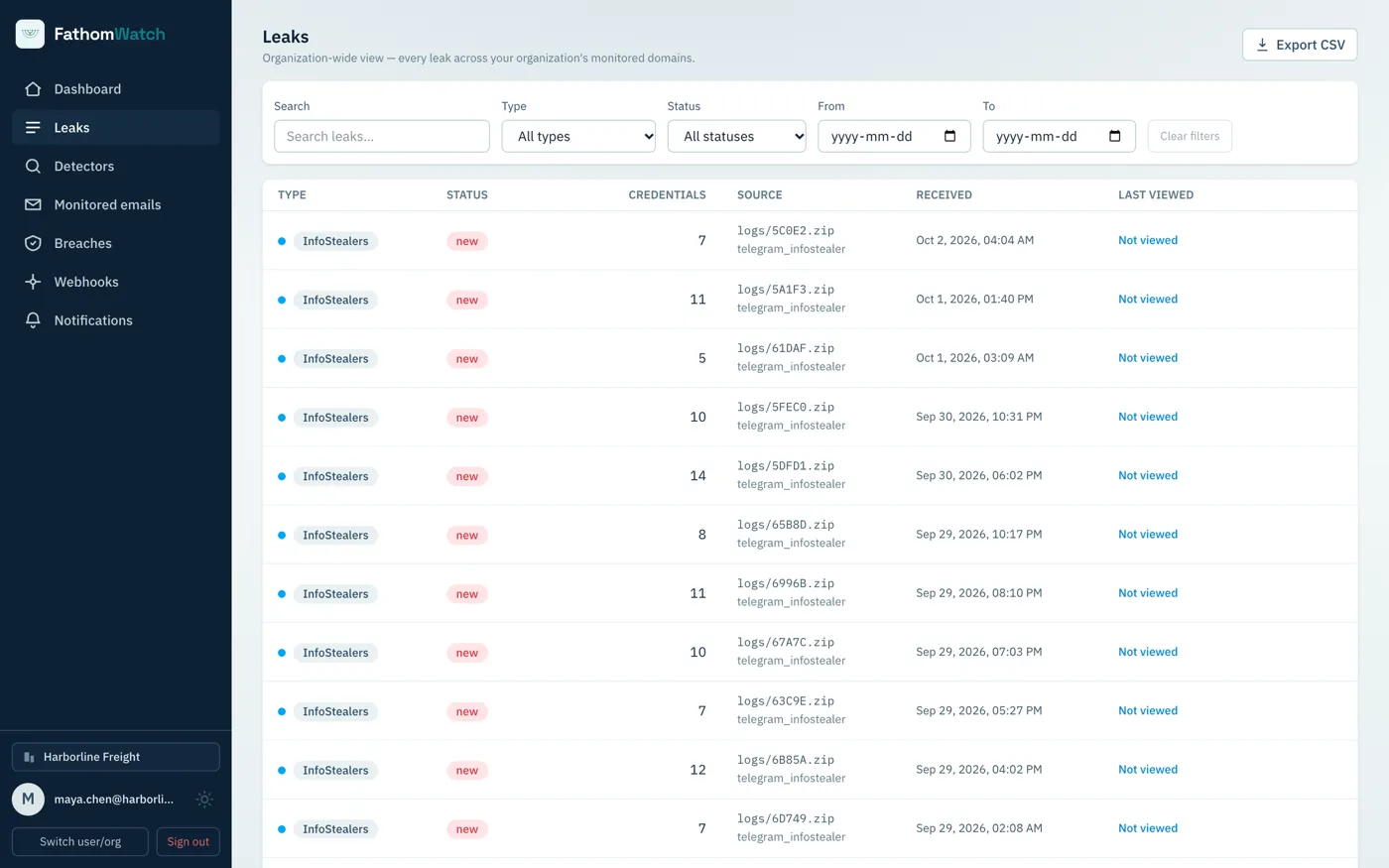
Task: Open the All types dropdown
Action: [x=579, y=137]
